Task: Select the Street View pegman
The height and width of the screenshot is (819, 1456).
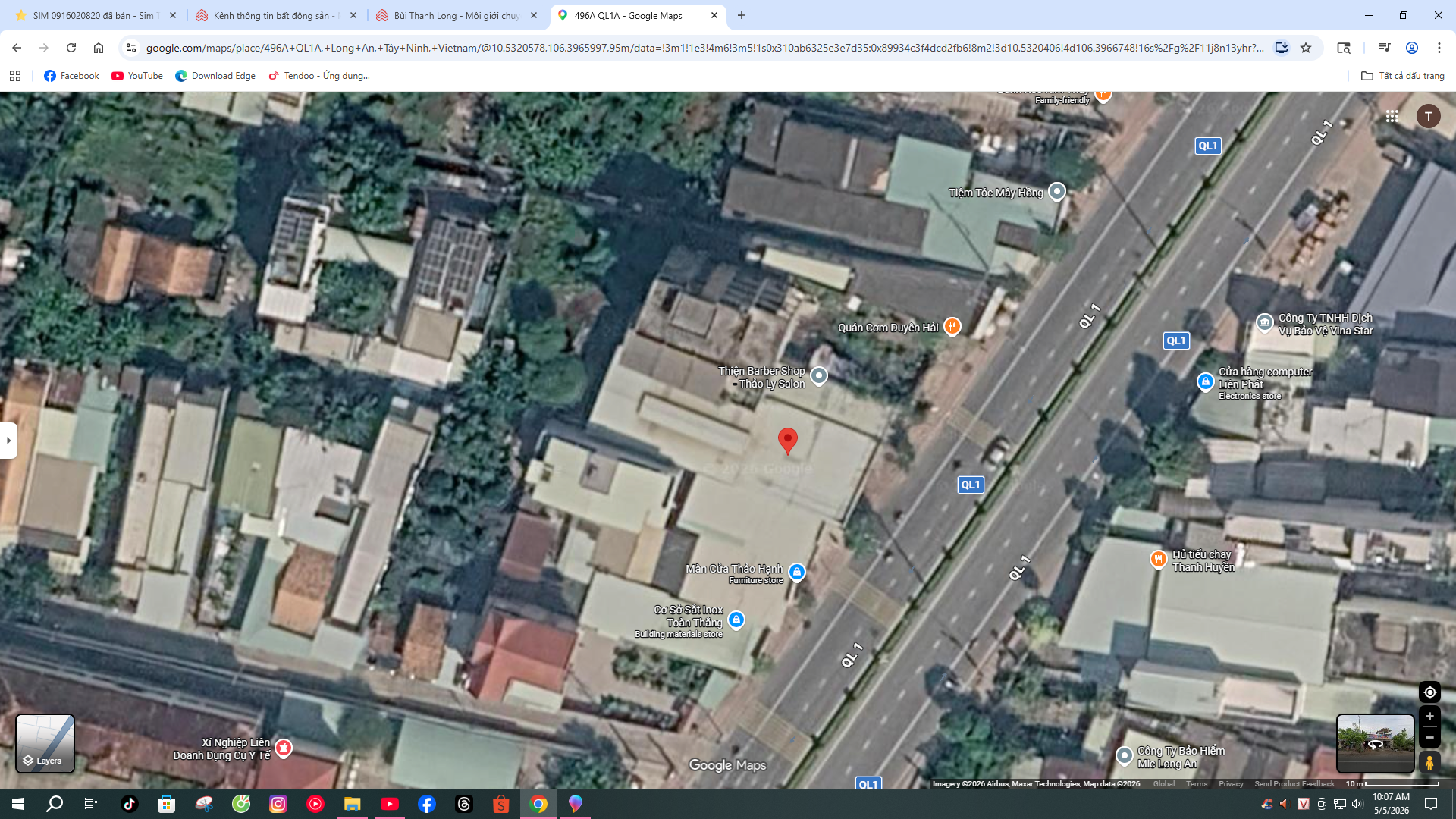Action: 1429,762
